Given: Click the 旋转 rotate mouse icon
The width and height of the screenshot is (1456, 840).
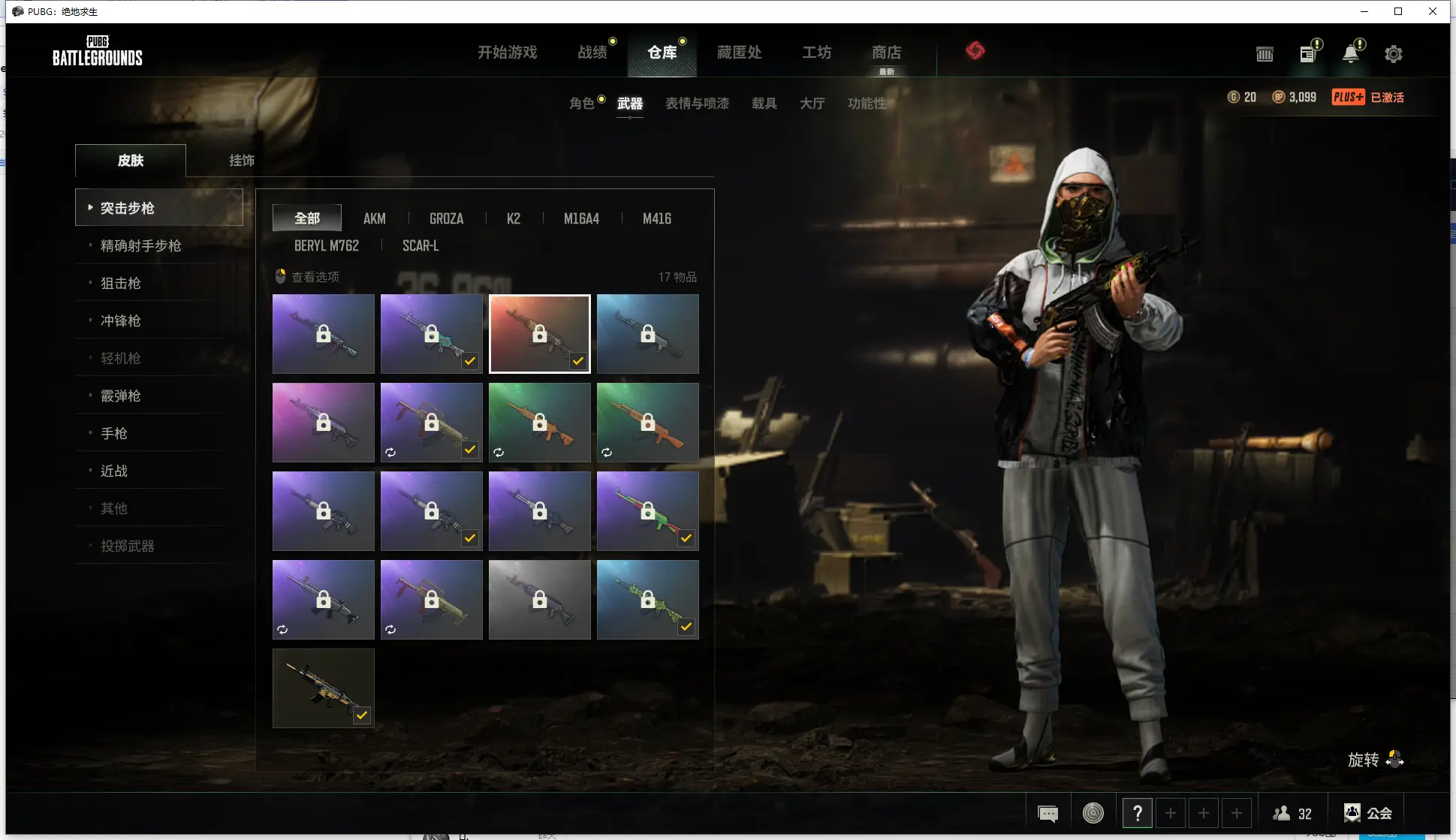Looking at the screenshot, I should (x=1395, y=759).
